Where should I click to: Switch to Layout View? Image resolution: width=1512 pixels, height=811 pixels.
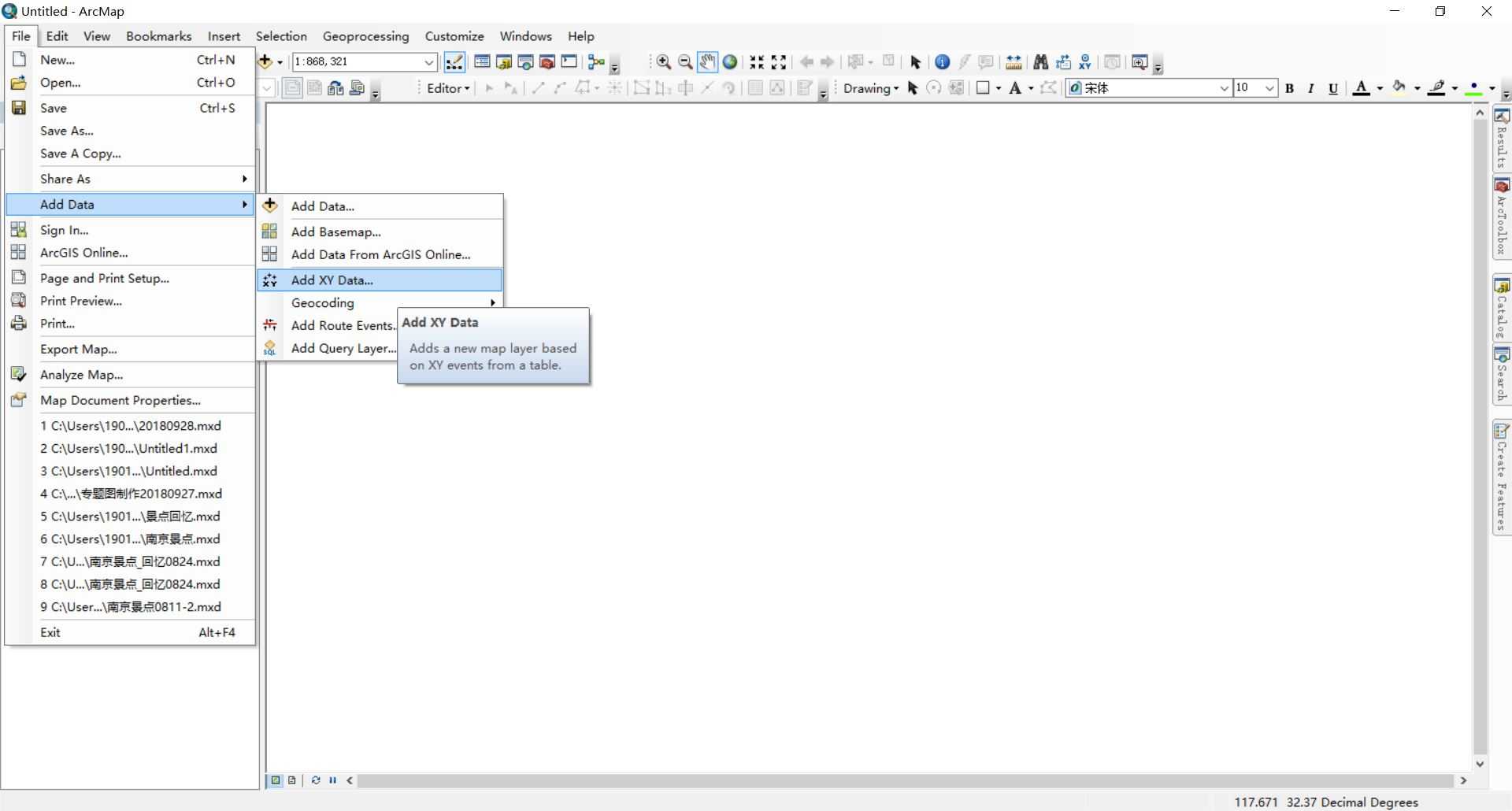tap(292, 780)
